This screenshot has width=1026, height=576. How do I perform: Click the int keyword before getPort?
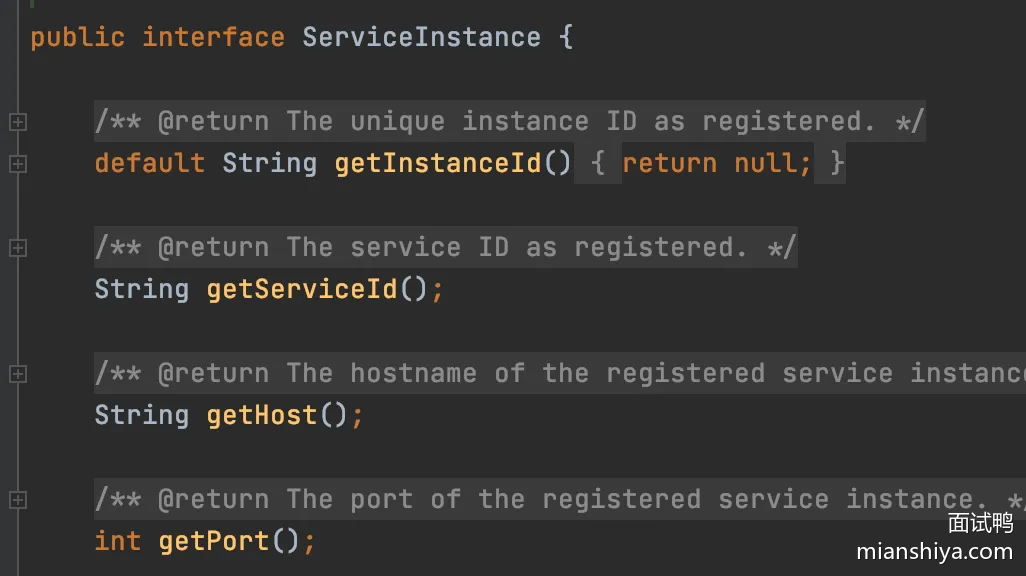click(x=117, y=541)
